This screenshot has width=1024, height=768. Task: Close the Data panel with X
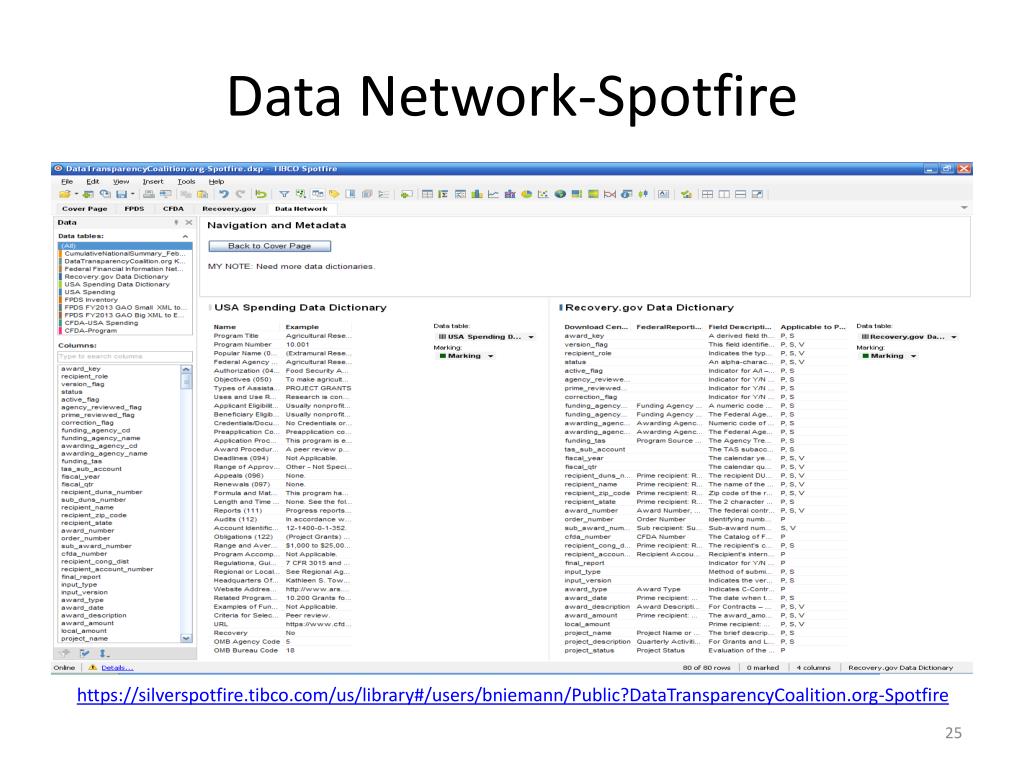coord(189,223)
